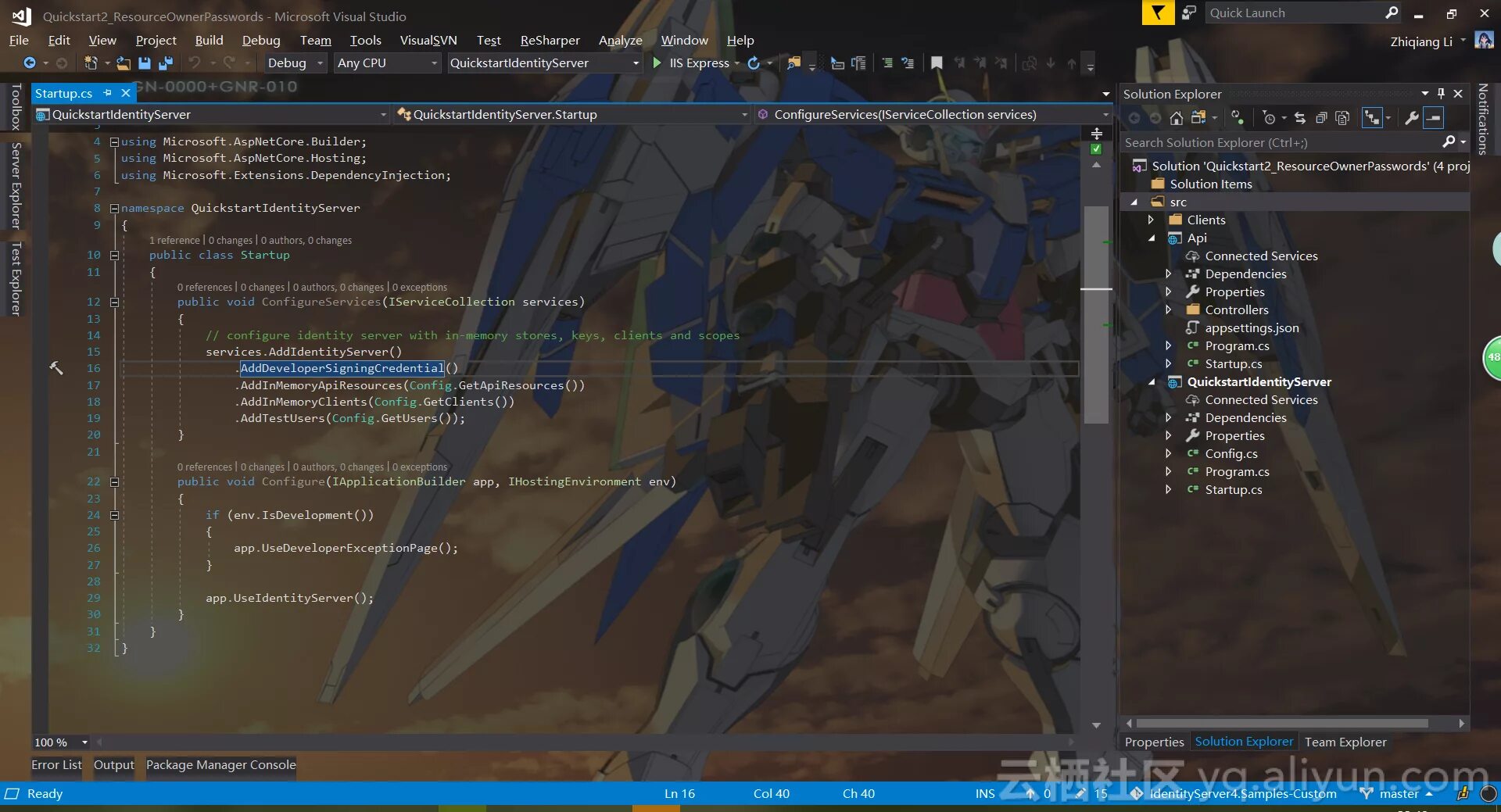The image size is (1501, 812).
Task: Click the Open File folder icon
Action: (124, 63)
